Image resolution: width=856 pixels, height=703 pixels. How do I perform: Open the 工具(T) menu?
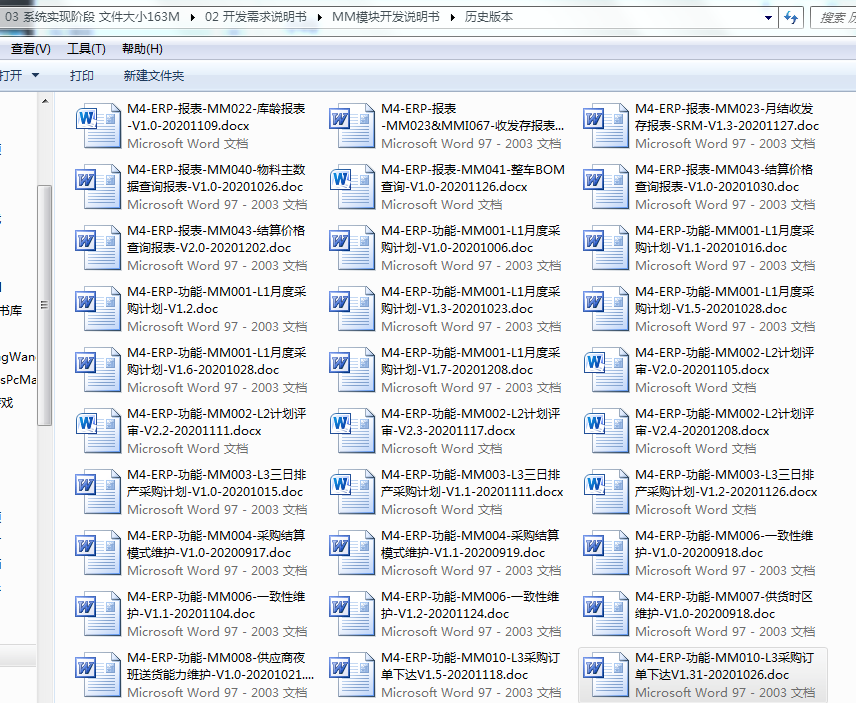(86, 49)
